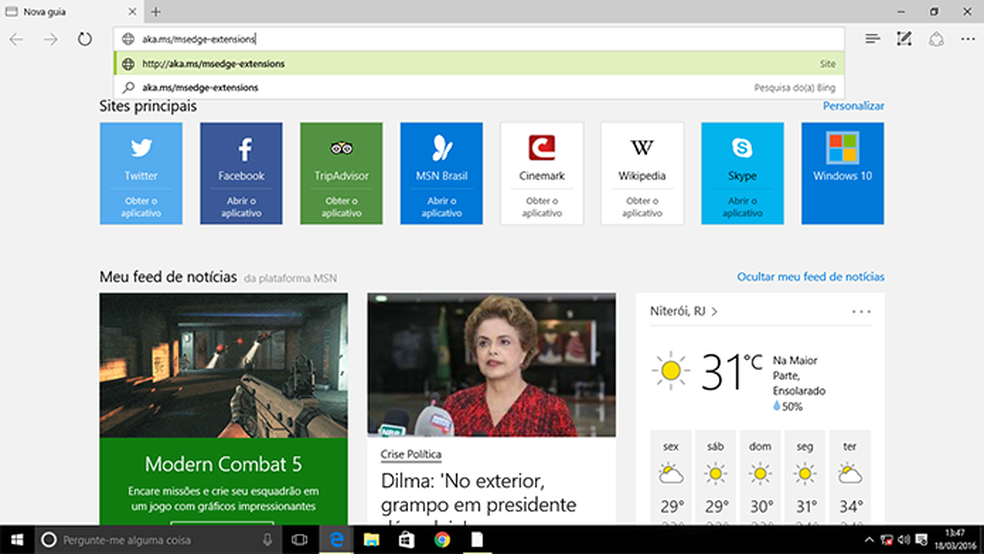Viewport: 984px width, 554px height.
Task: Click Ocultar meu feed de notícias
Action: pyautogui.click(x=811, y=277)
